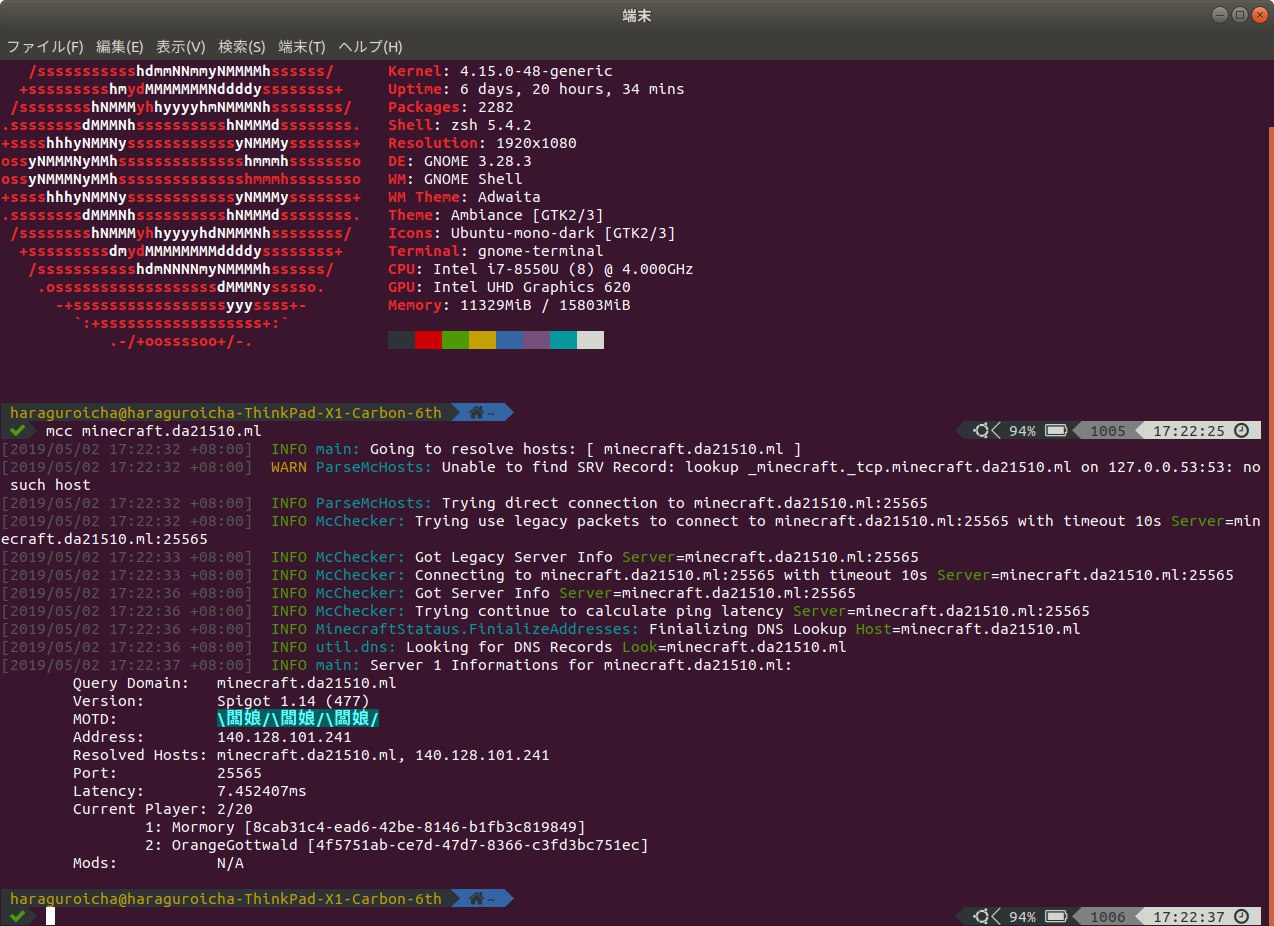Open the 編集(E) menu
Screen dimensions: 1274x926
coord(119,47)
